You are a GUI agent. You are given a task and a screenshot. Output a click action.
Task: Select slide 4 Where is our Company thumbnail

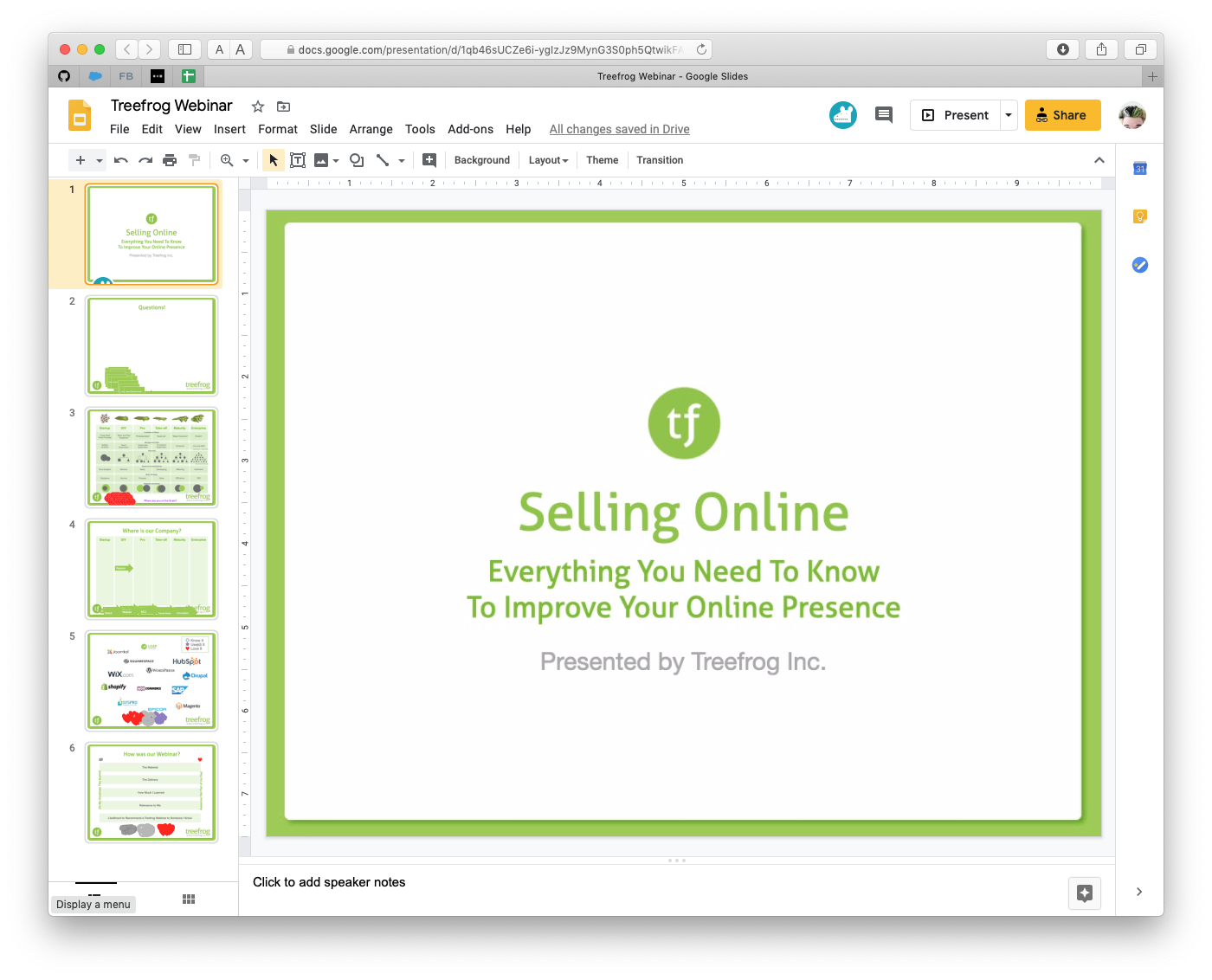tap(151, 570)
